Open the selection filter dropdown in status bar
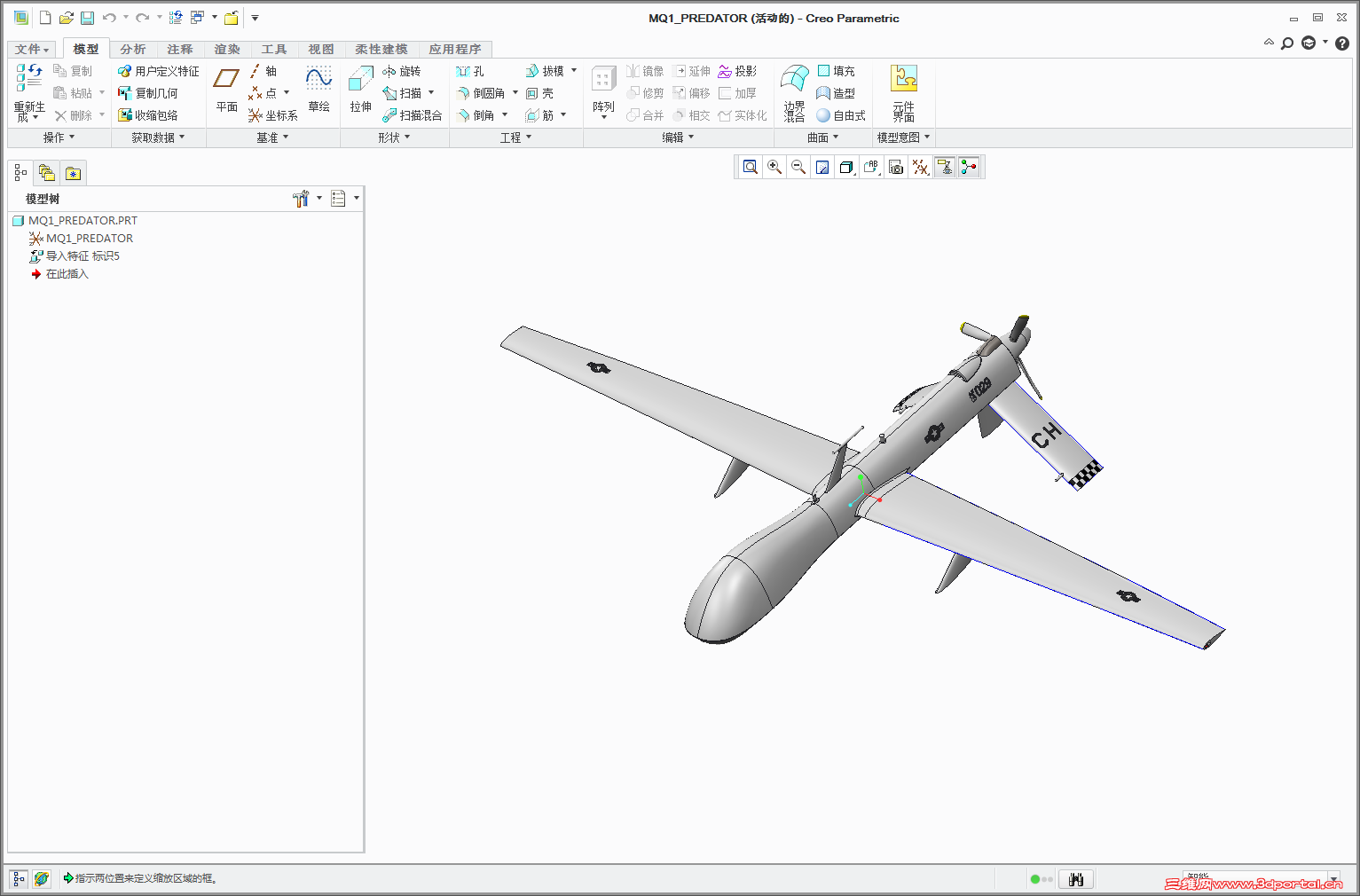This screenshot has height=896, width=1360. tap(1332, 878)
